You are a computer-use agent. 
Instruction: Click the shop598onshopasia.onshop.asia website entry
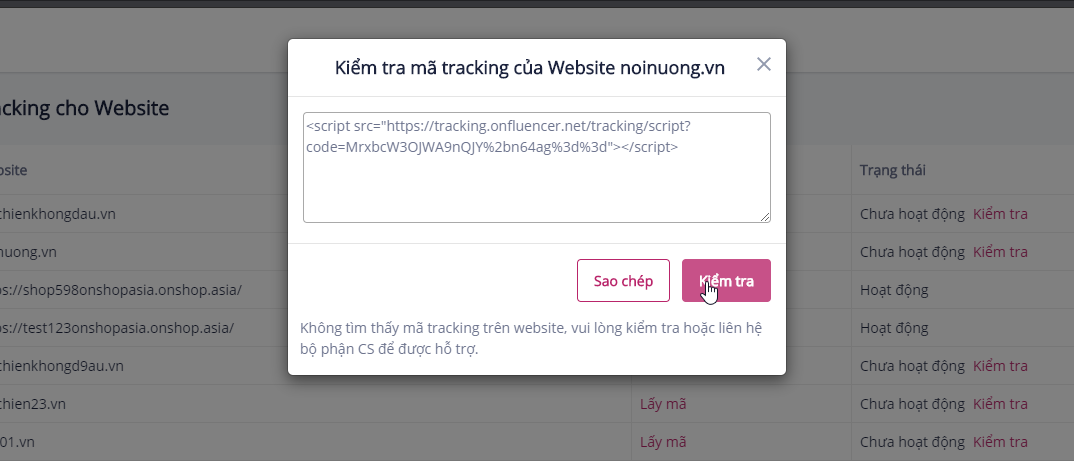coord(121,290)
